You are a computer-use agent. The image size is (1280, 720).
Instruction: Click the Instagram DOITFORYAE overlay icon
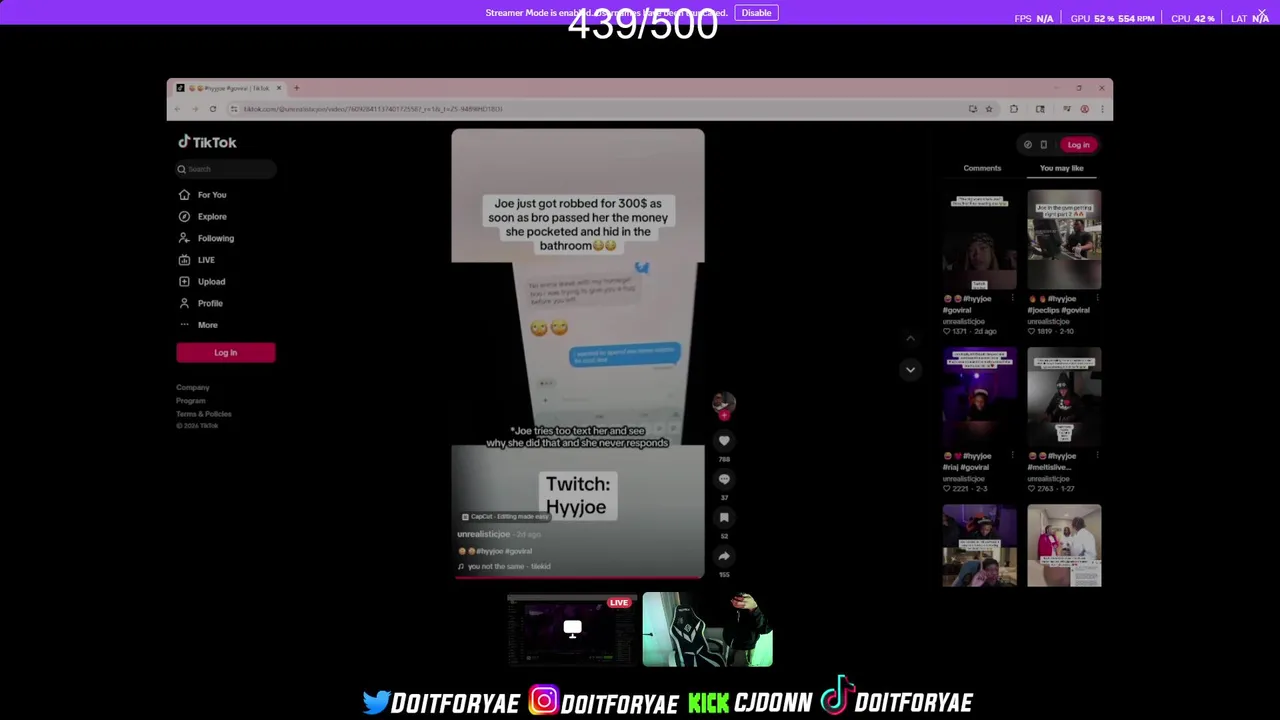click(x=543, y=700)
